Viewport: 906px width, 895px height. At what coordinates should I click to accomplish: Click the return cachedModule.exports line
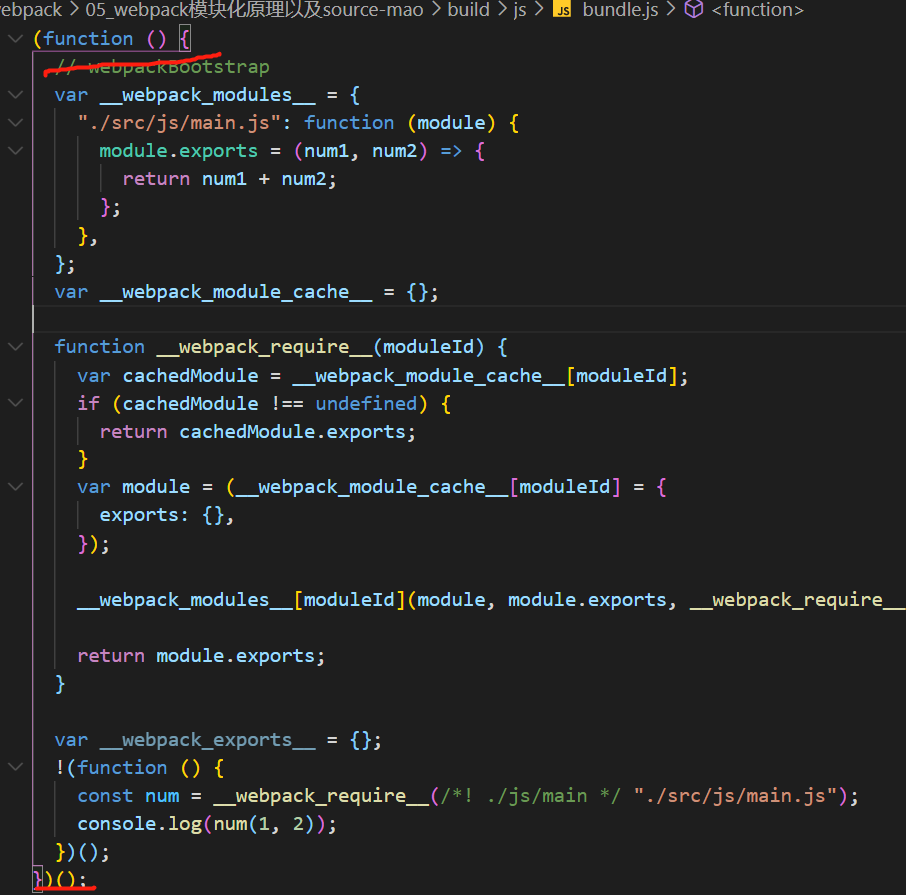coord(258,432)
